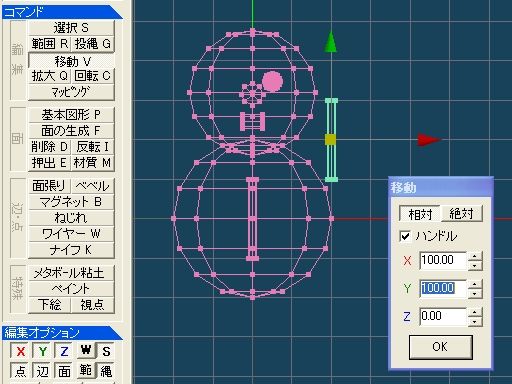Choose 基本図形 P primitive shapes
The image size is (512, 384).
71,115
